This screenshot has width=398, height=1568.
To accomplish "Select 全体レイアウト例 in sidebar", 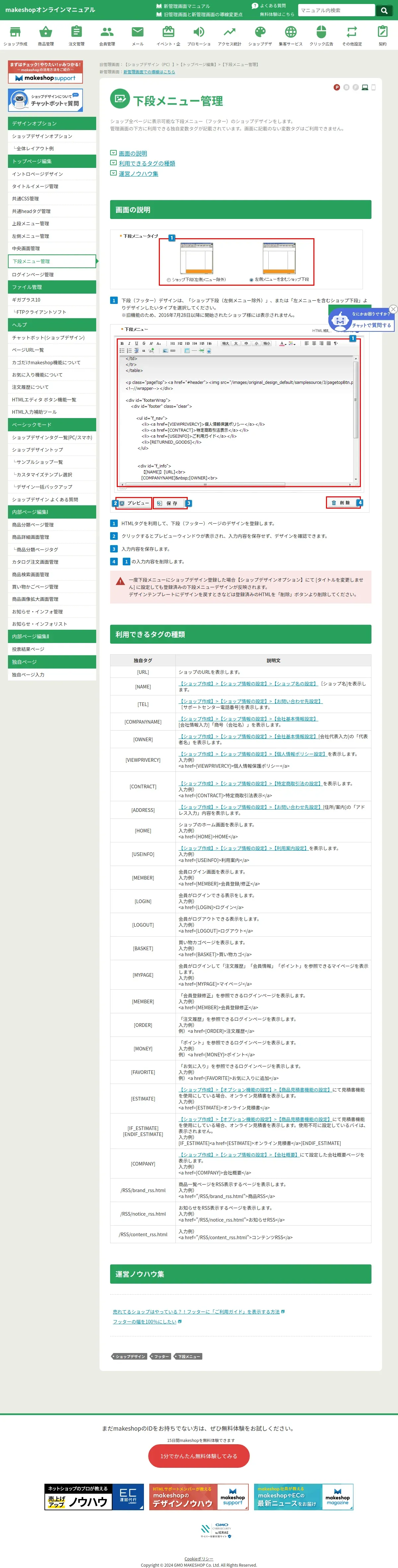I will click(52, 149).
